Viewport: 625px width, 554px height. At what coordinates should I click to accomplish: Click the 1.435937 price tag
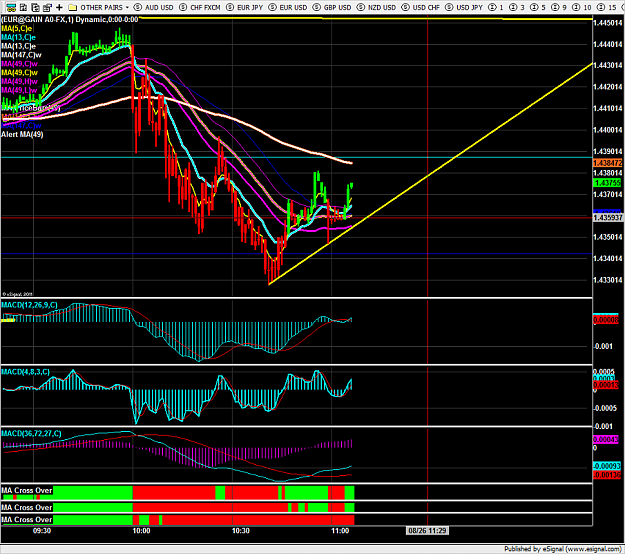point(607,218)
